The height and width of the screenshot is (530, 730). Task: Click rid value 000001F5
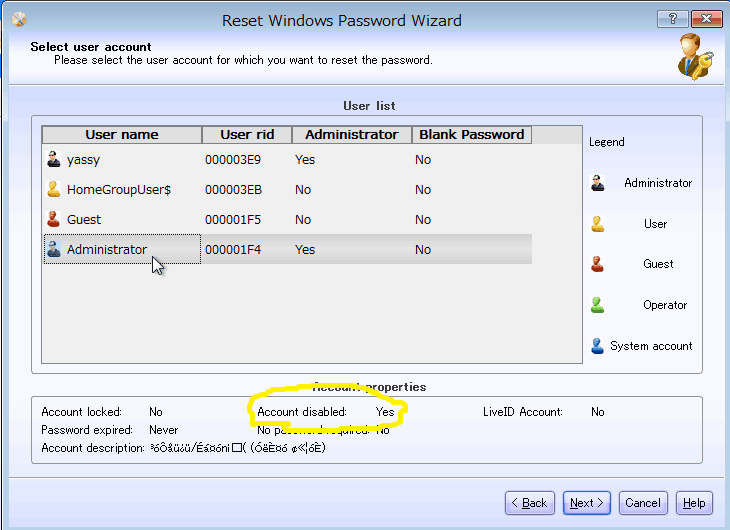233,219
